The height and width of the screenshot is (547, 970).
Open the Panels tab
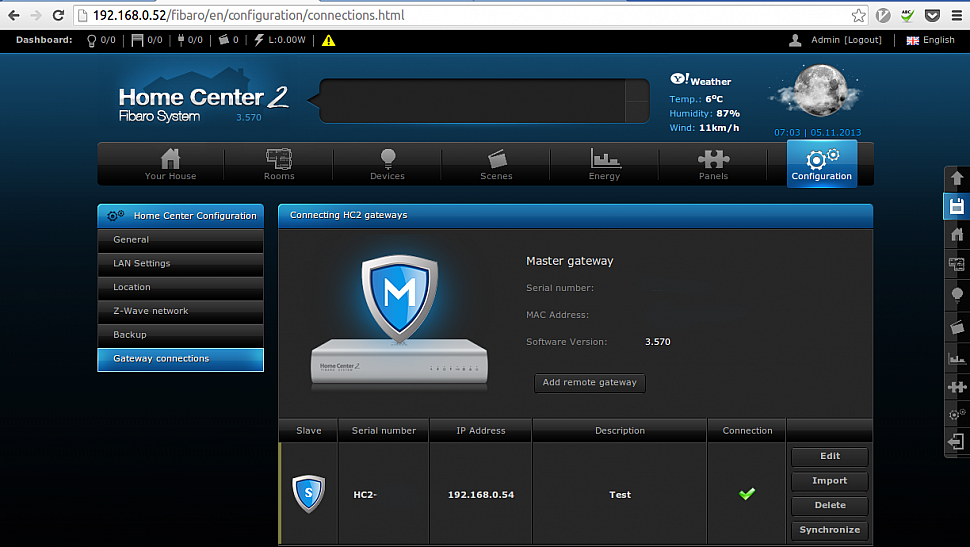pos(713,164)
